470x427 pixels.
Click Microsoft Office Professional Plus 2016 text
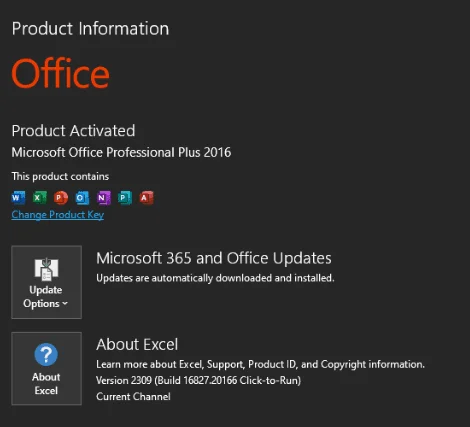click(121, 152)
